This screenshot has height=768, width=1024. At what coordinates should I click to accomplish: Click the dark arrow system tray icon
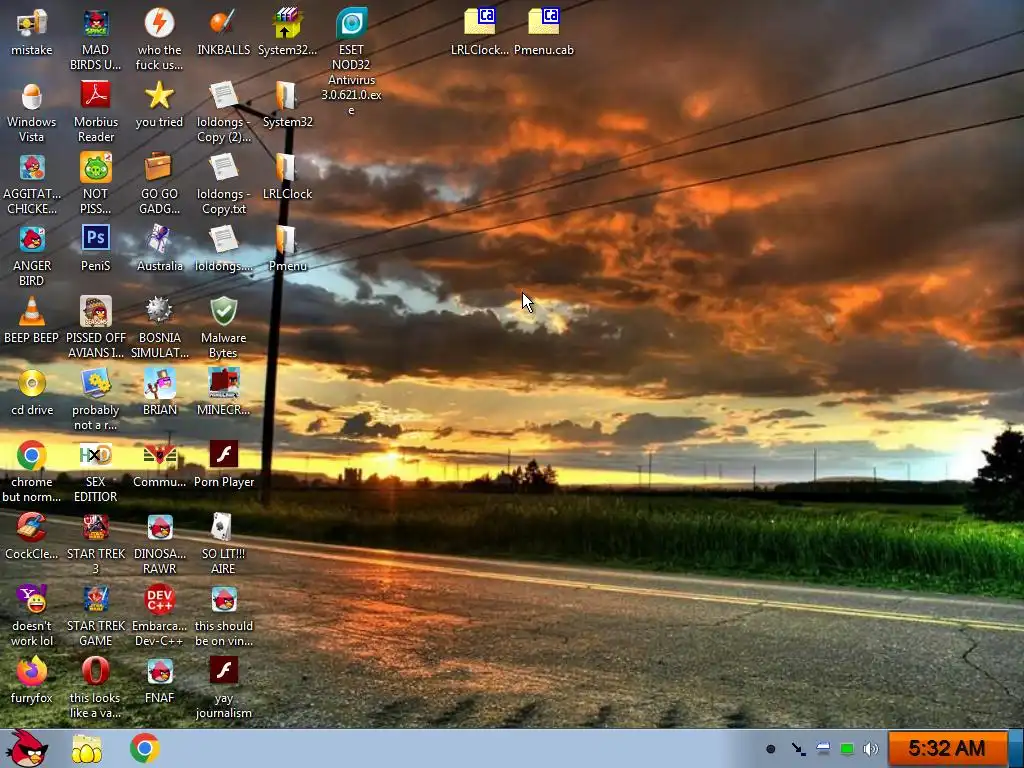pyautogui.click(x=798, y=749)
